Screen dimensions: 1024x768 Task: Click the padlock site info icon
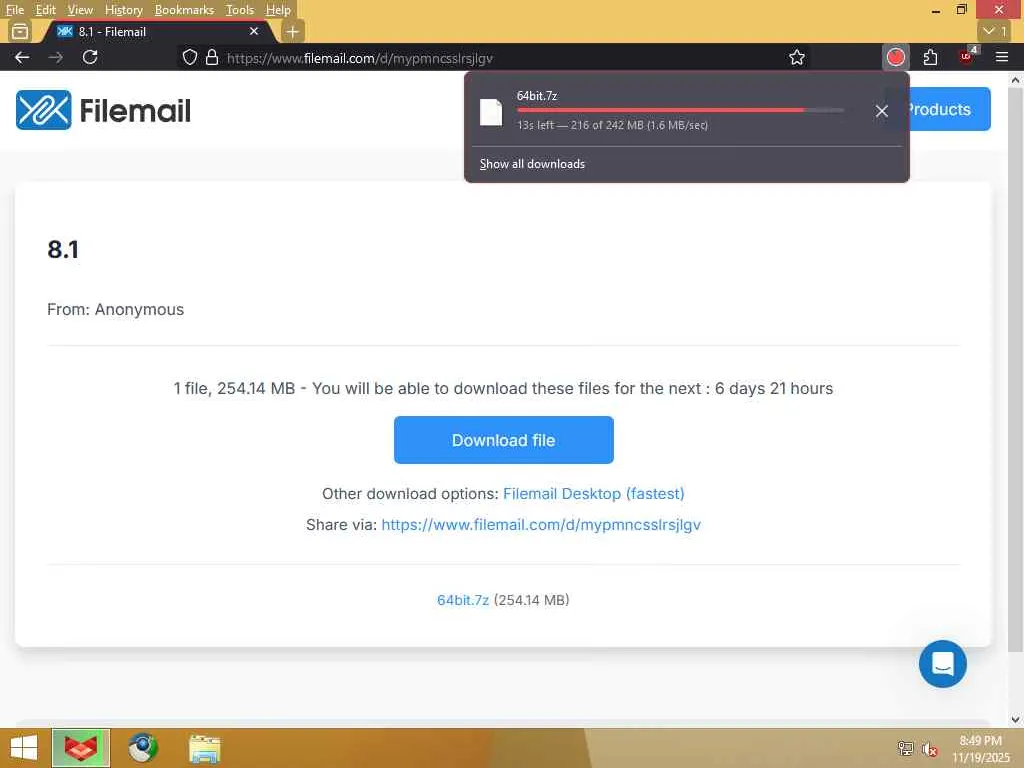click(212, 57)
